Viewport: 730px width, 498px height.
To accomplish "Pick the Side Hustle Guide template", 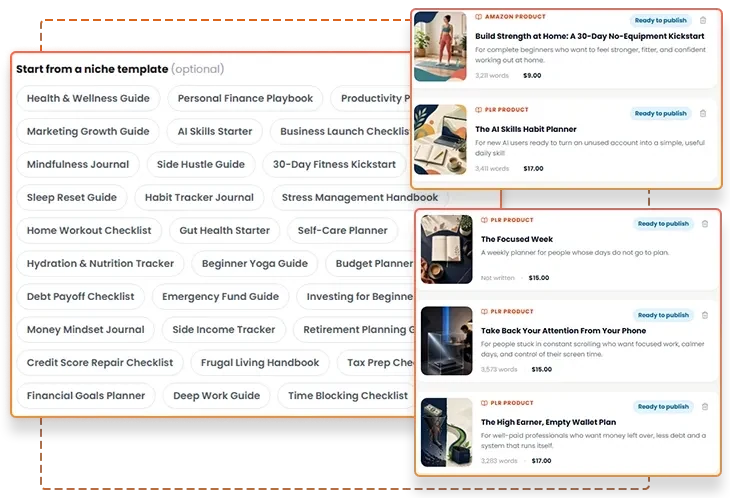I will point(201,164).
